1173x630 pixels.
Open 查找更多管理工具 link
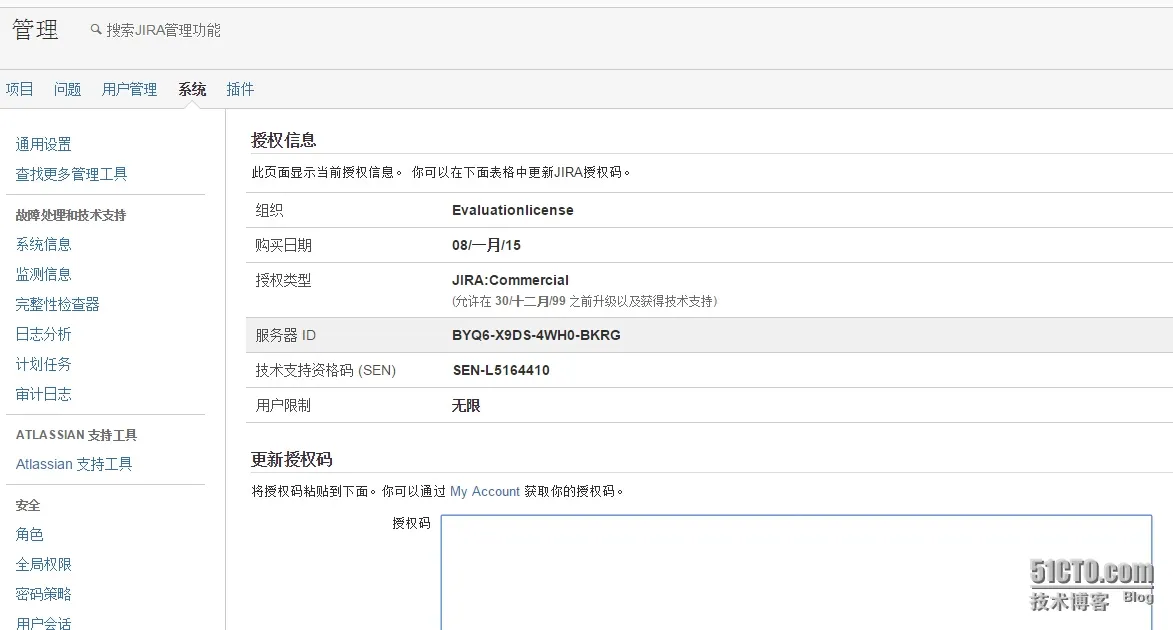point(71,174)
